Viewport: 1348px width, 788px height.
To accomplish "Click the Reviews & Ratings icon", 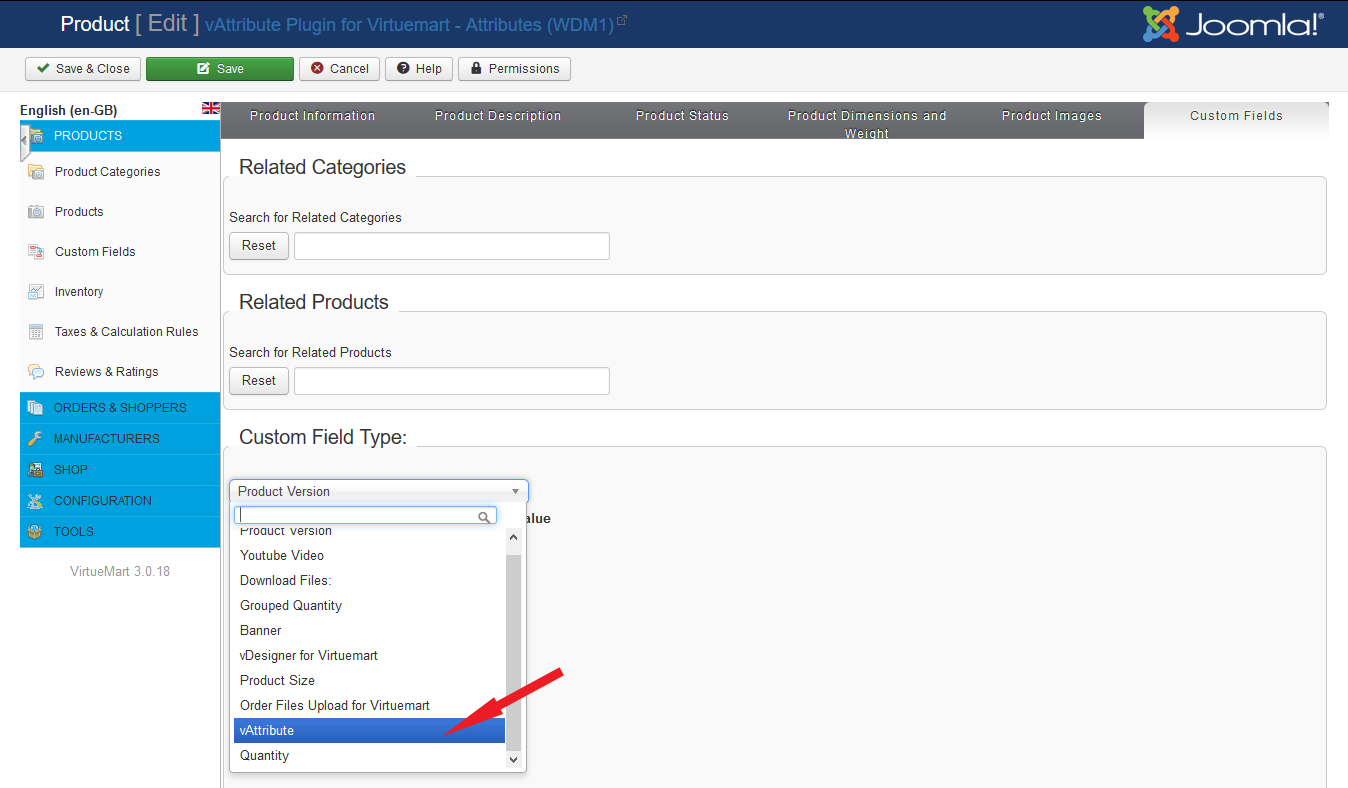I will pyautogui.click(x=36, y=372).
